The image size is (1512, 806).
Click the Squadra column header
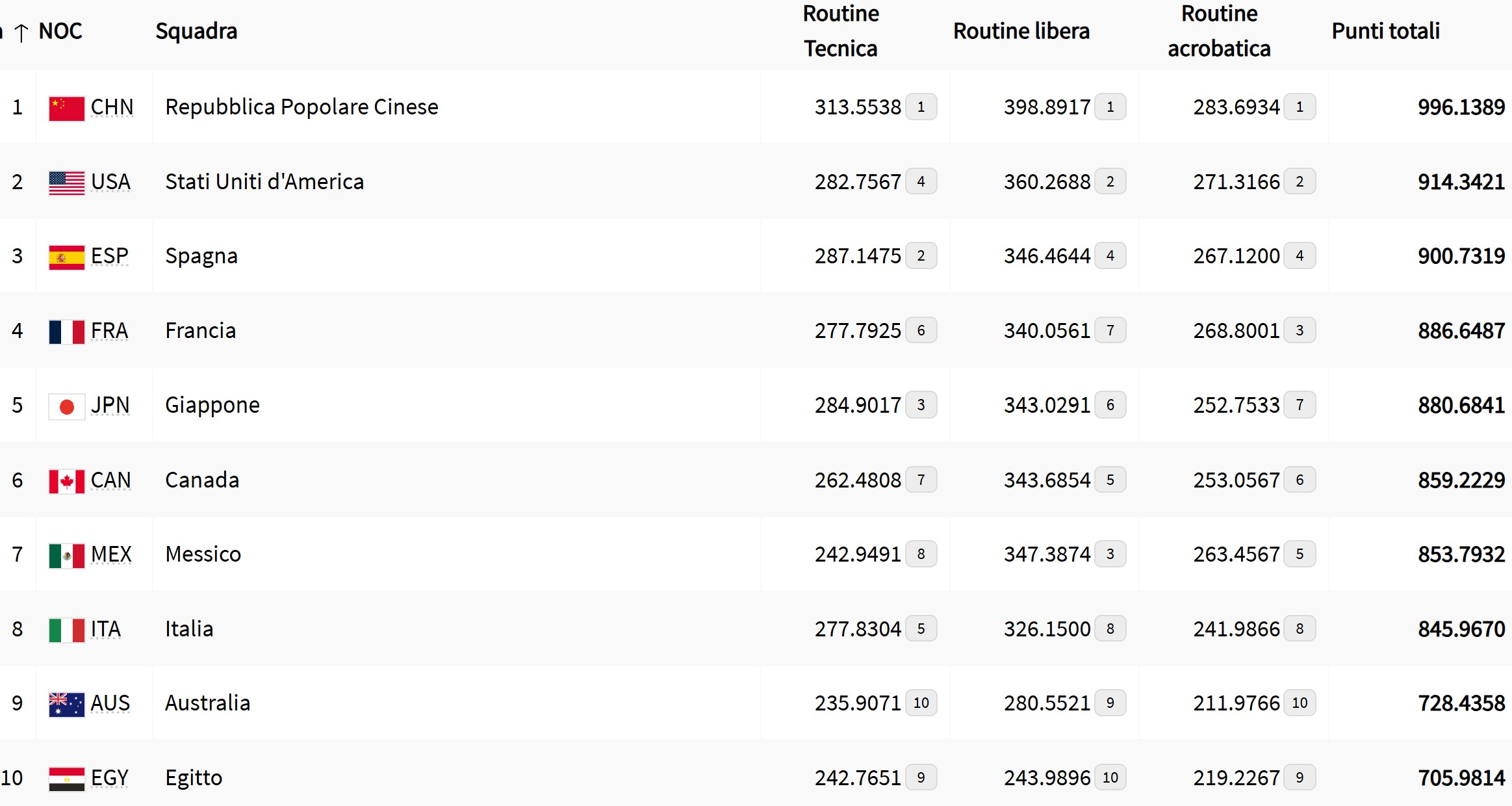click(196, 31)
